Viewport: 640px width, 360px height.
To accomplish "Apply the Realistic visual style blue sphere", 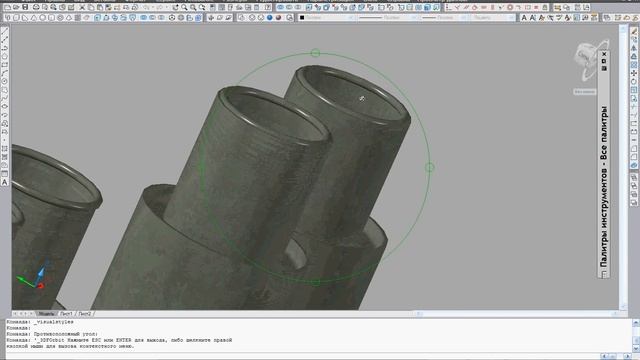I will coord(269,18).
